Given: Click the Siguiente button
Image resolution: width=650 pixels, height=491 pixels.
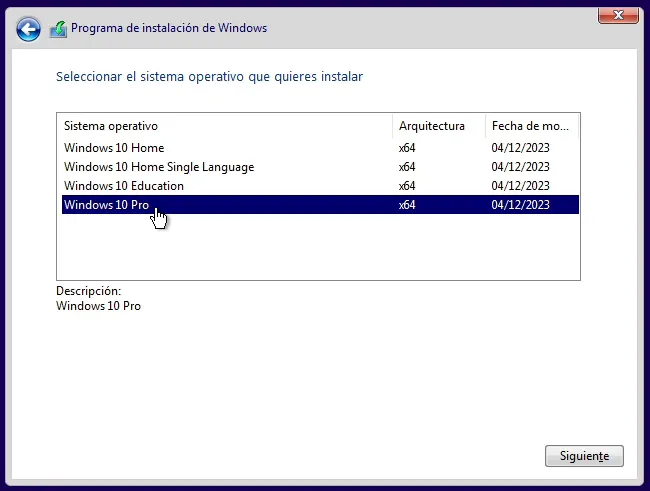Looking at the screenshot, I should click(584, 456).
